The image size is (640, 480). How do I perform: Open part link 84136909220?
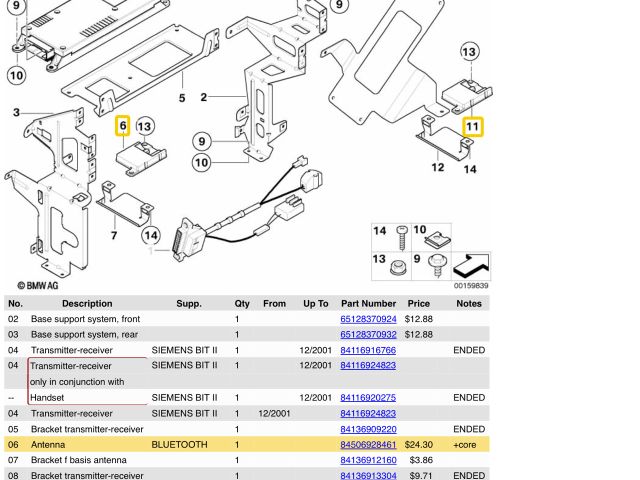368,429
